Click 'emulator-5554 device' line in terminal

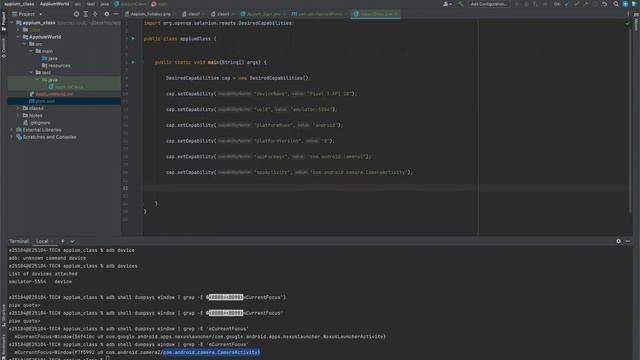(x=40, y=282)
